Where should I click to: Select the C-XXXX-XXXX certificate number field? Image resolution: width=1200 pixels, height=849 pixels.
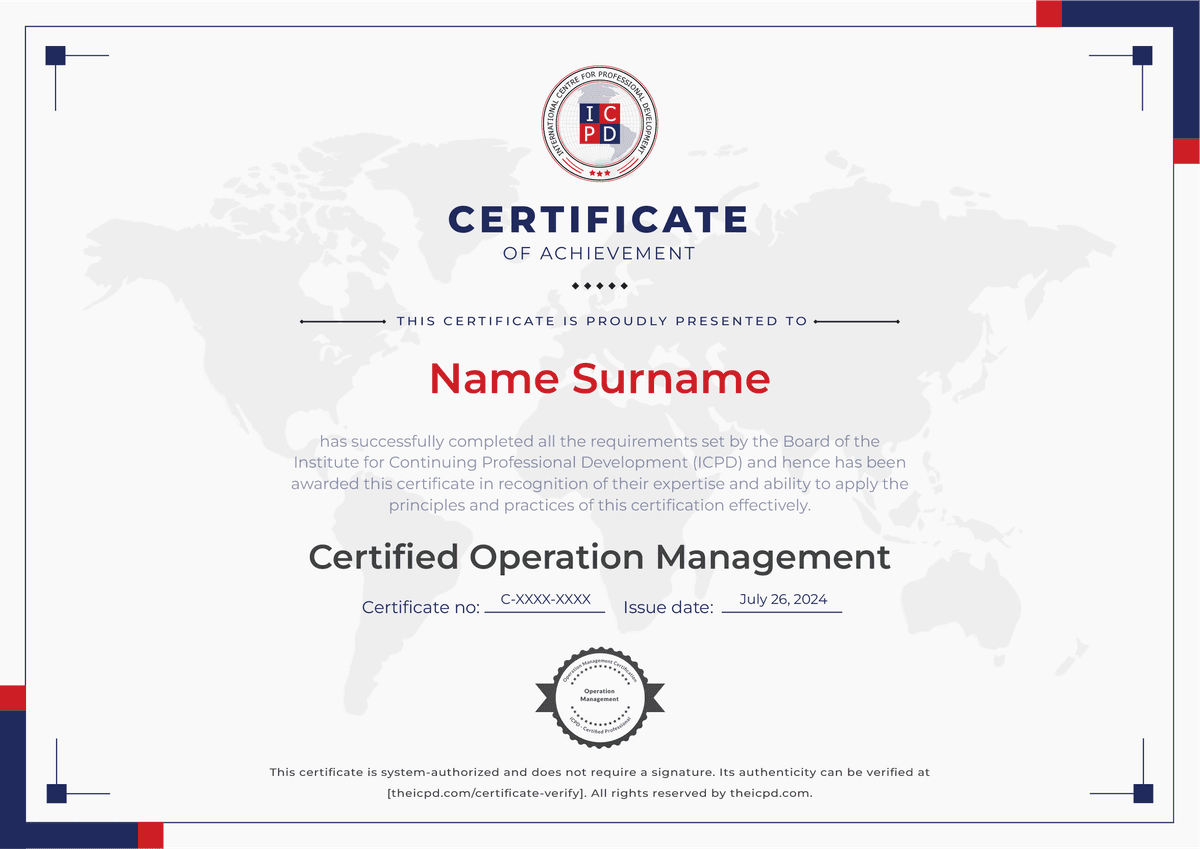click(x=545, y=600)
